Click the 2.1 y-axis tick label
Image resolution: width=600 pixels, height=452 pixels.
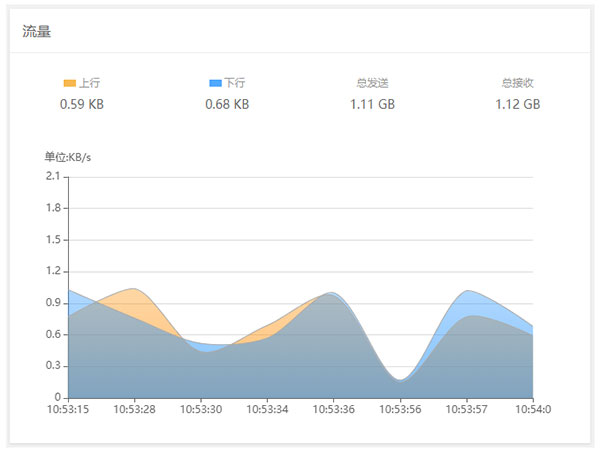[53, 176]
